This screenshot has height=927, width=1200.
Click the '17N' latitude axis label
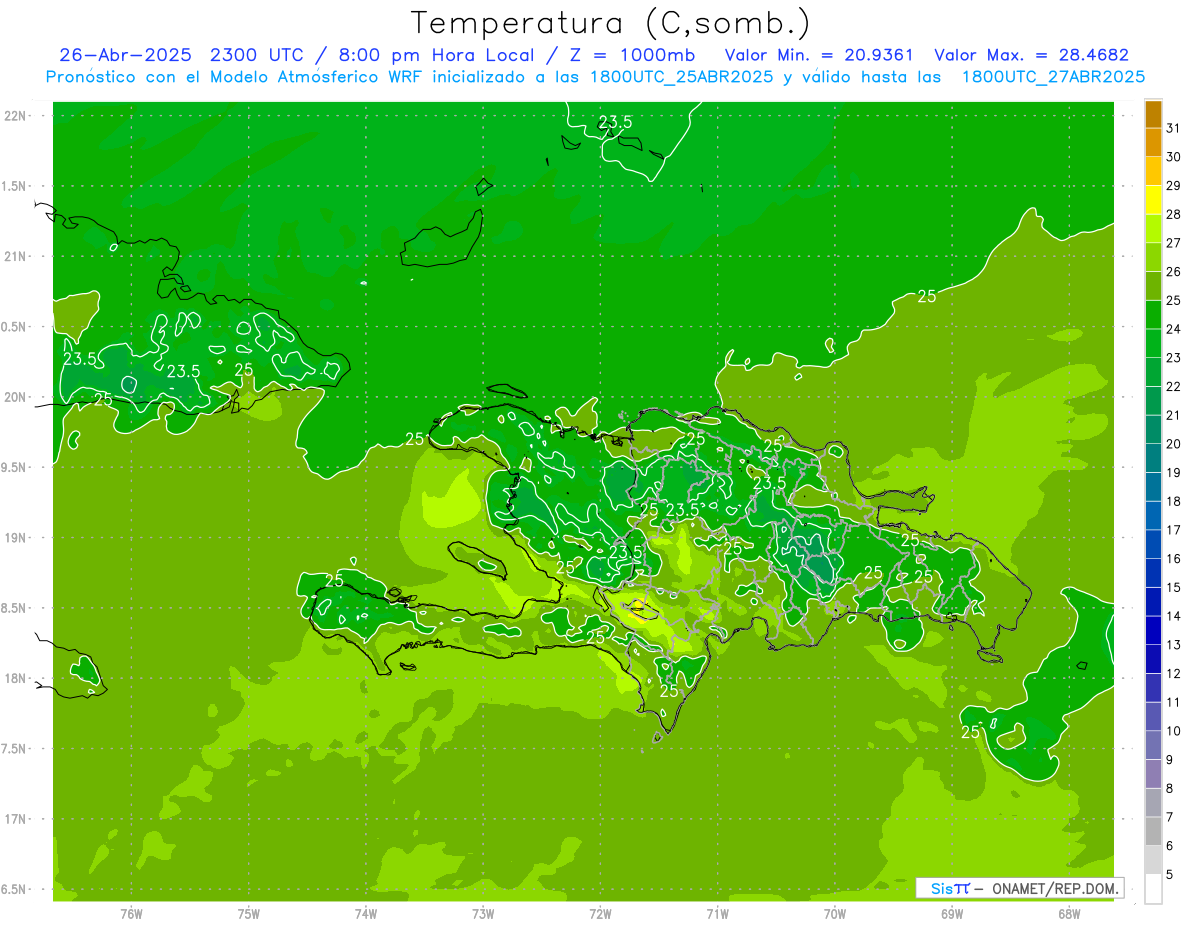click(15, 819)
